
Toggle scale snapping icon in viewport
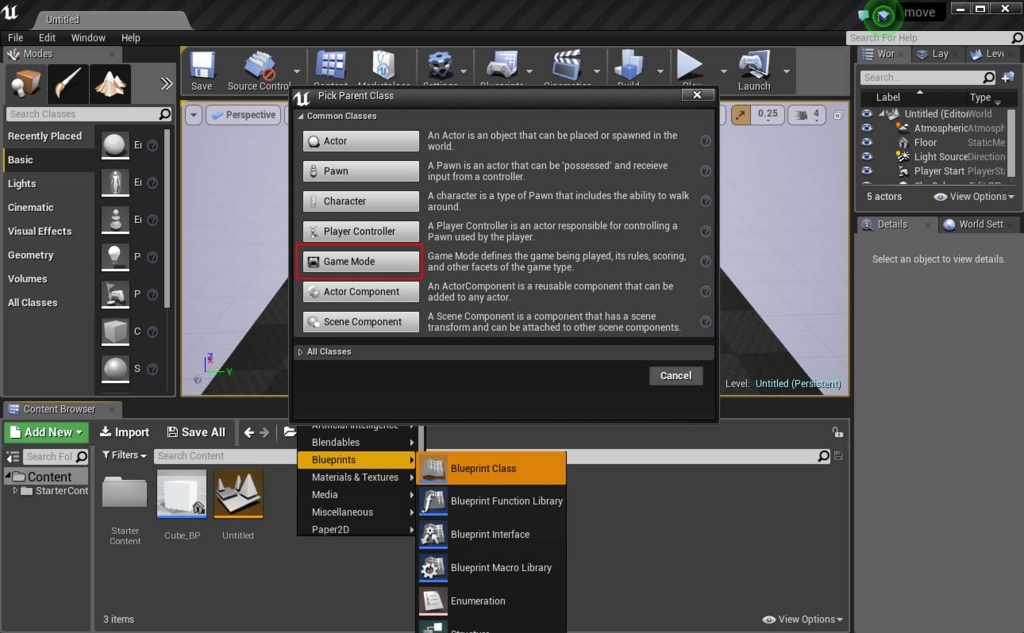click(741, 115)
